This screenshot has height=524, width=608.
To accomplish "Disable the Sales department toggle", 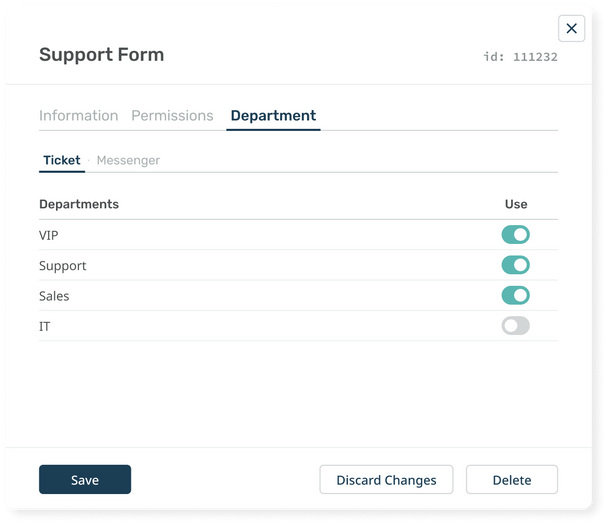I will click(x=515, y=295).
